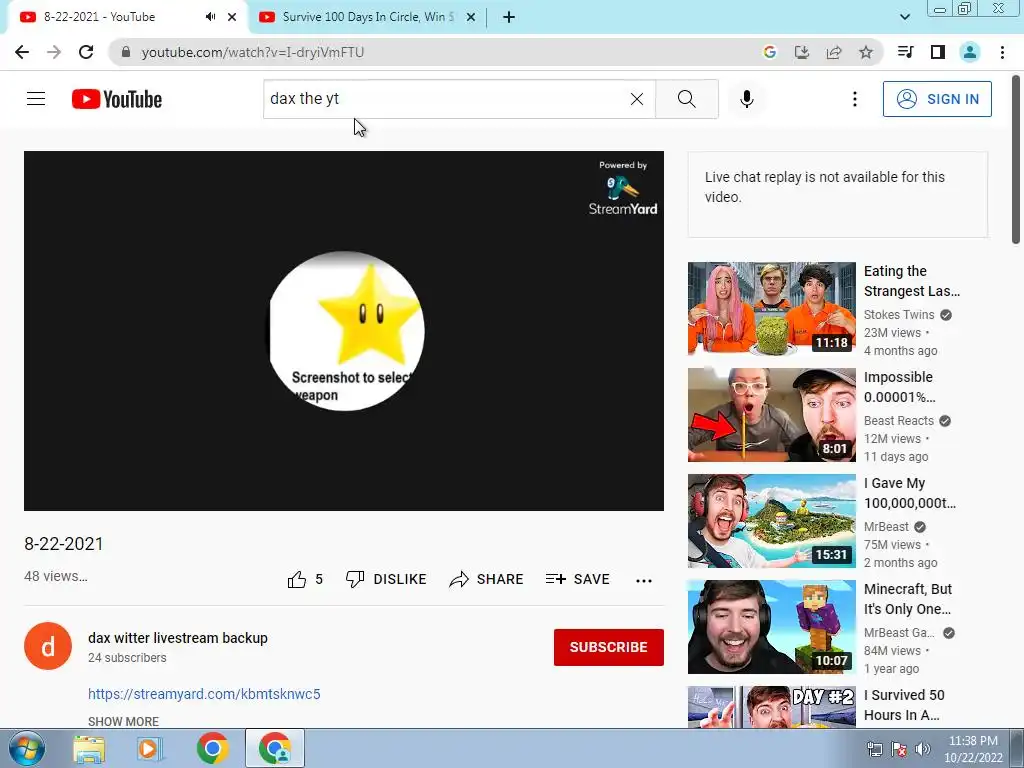
Task: Open the 'd' channel avatar
Action: [48, 646]
